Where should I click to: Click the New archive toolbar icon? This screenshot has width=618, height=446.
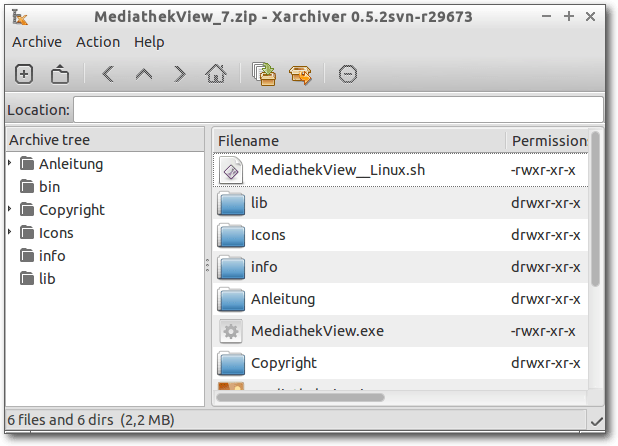(x=24, y=74)
